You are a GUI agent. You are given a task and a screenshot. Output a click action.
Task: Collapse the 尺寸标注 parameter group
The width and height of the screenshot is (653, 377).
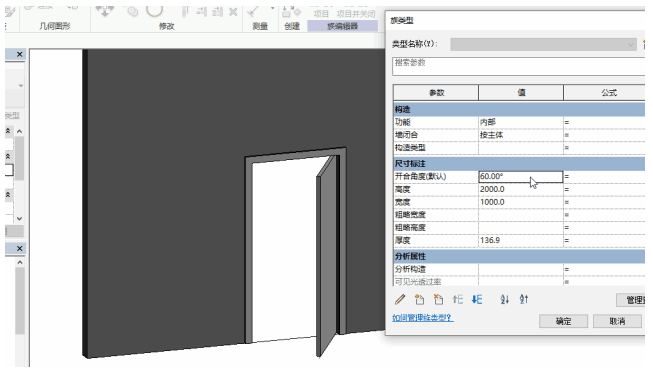[x=519, y=164]
